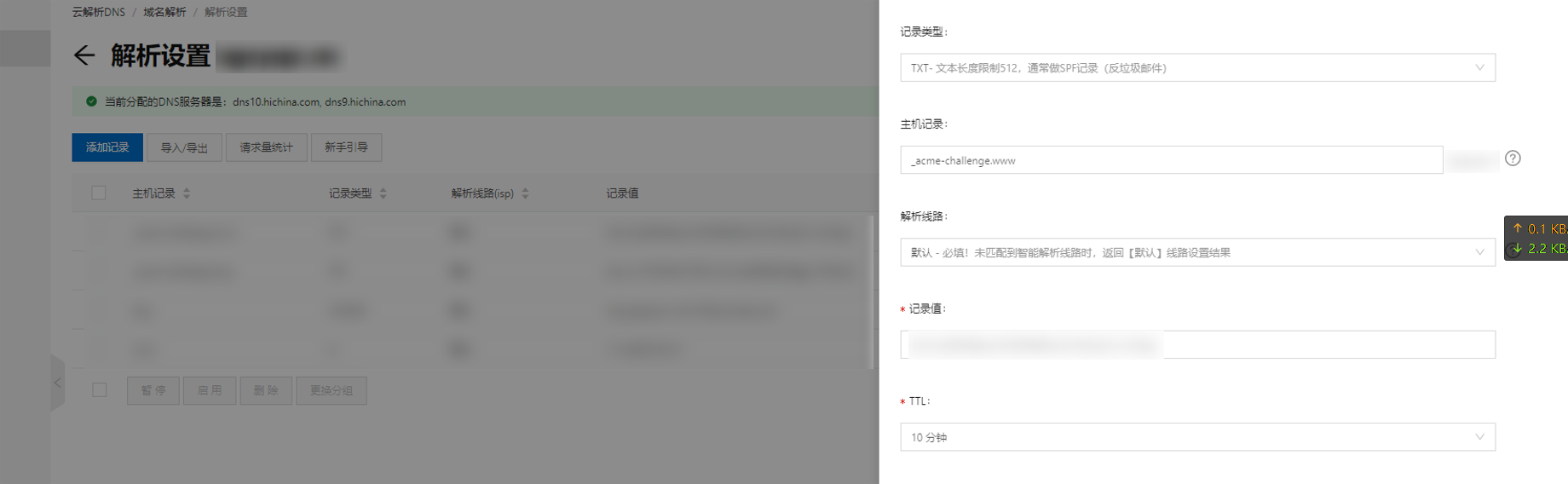Click the 更换分组 button
Viewport: 1568px width, 484px height.
(x=331, y=390)
